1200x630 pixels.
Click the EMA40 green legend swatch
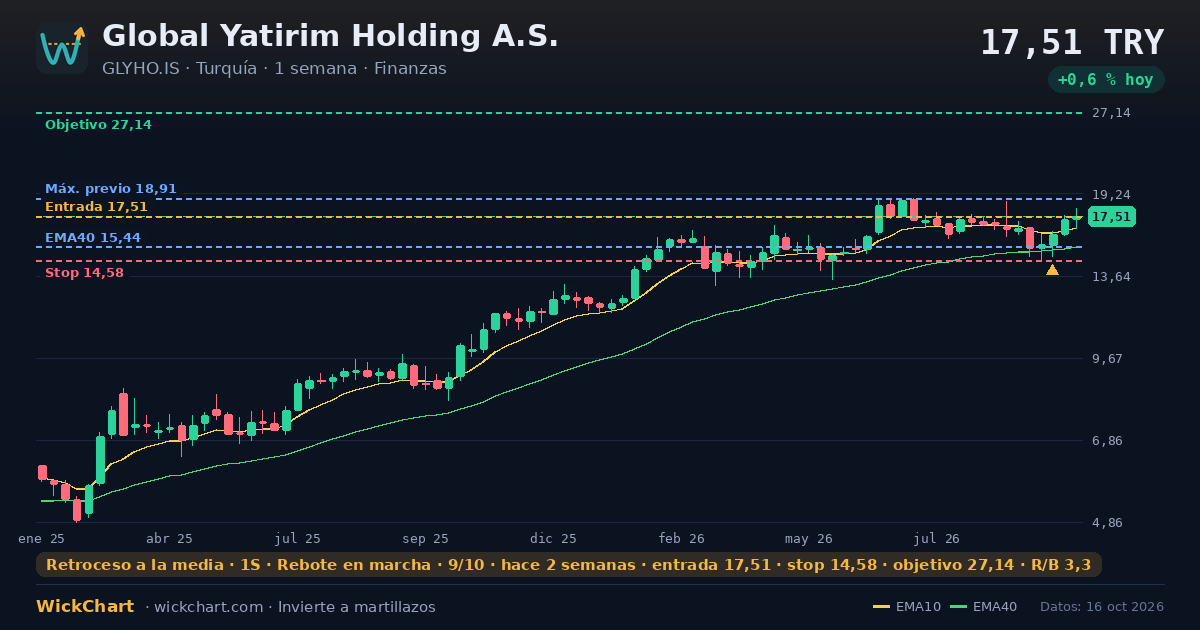pos(958,607)
